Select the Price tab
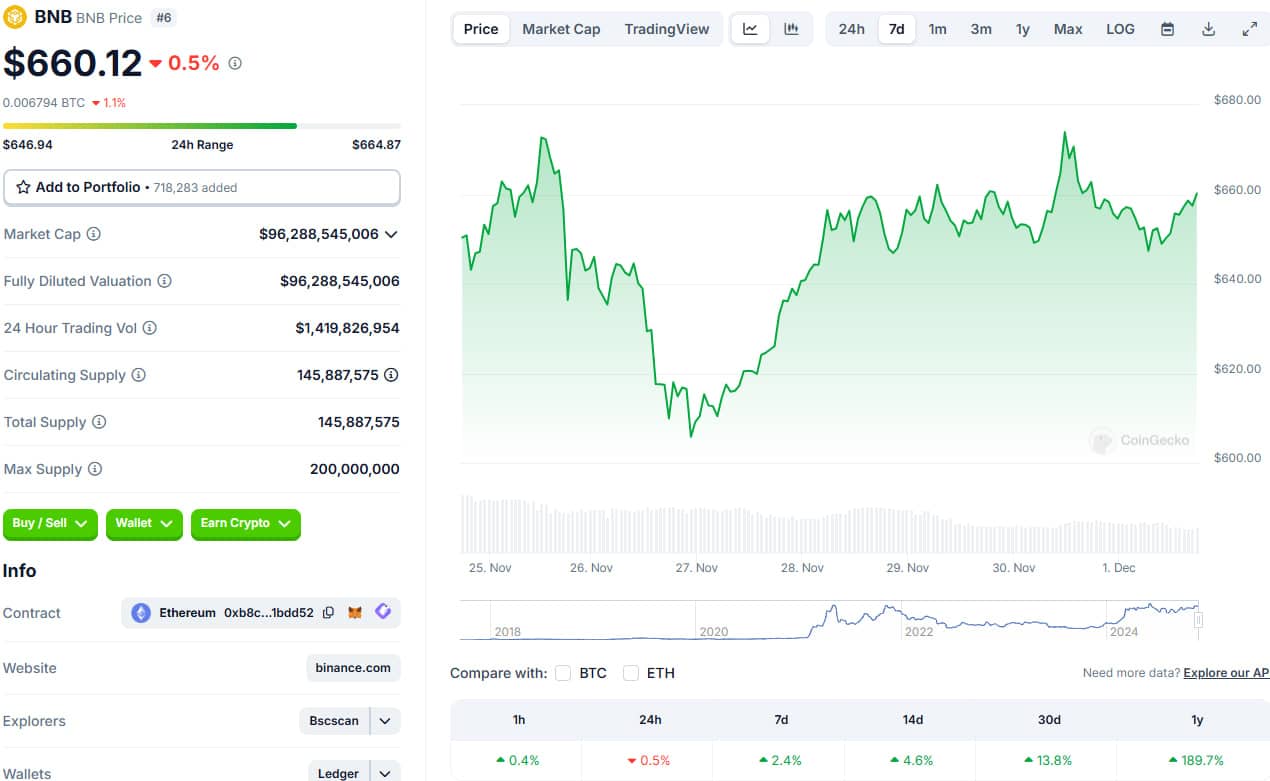1270x781 pixels. tap(481, 29)
